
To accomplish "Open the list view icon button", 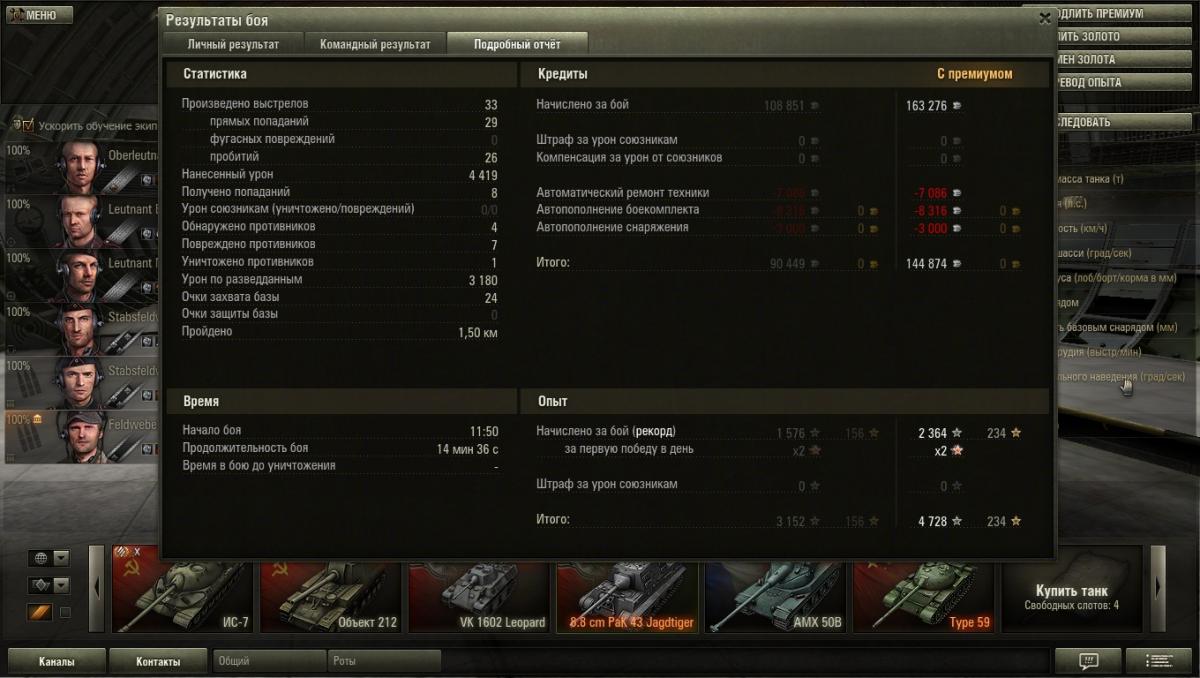I will [1159, 661].
